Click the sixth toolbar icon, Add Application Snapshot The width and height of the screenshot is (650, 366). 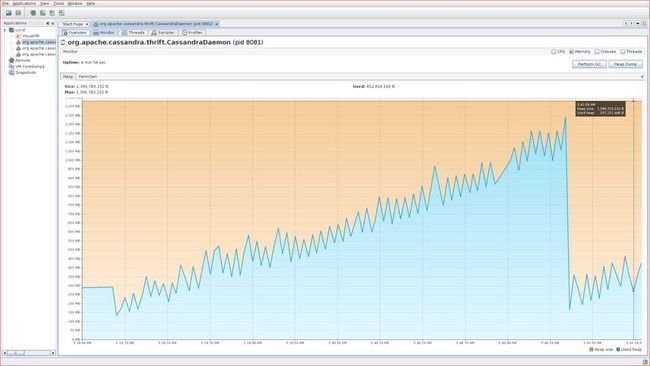coord(61,13)
